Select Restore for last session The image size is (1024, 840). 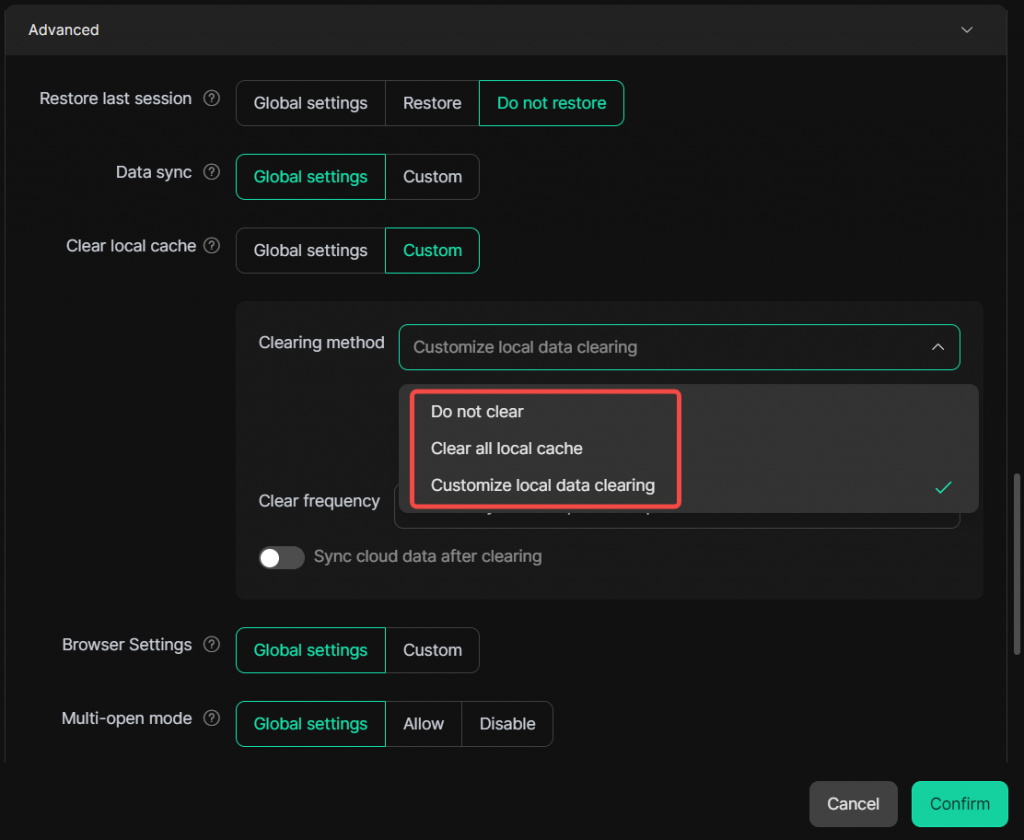coord(432,103)
